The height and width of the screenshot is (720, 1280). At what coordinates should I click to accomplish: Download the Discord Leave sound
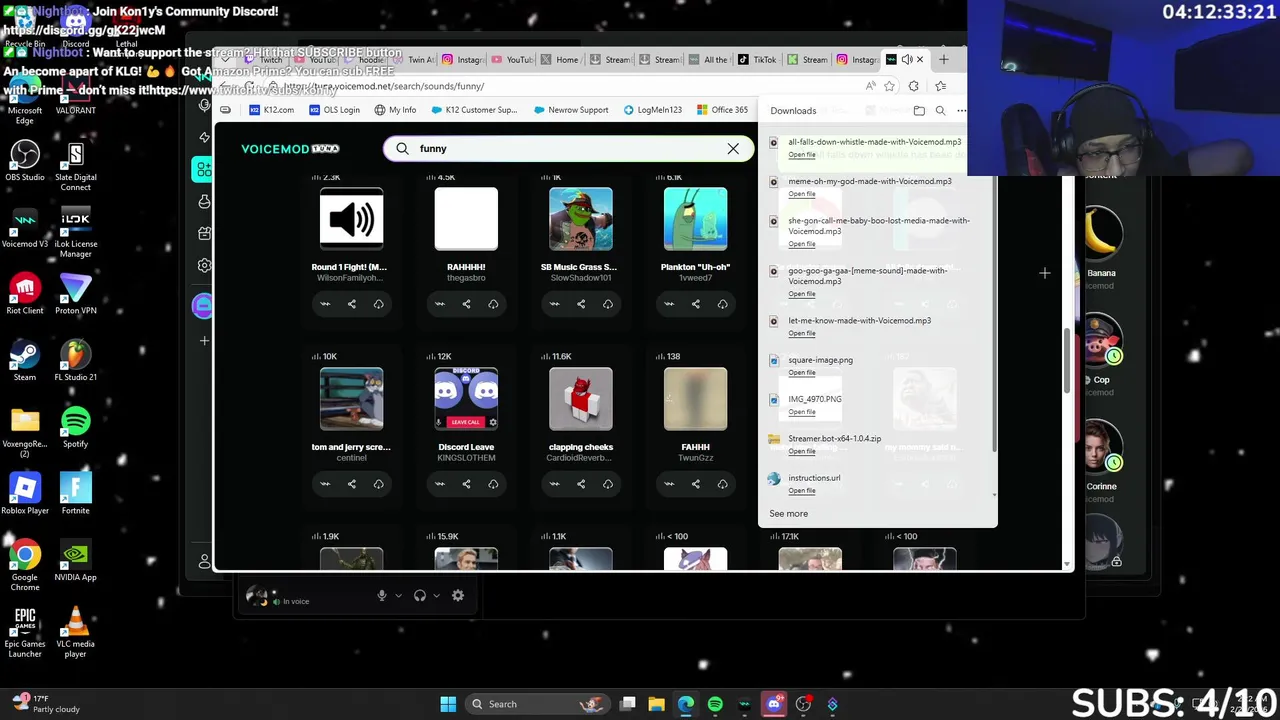coord(493,484)
